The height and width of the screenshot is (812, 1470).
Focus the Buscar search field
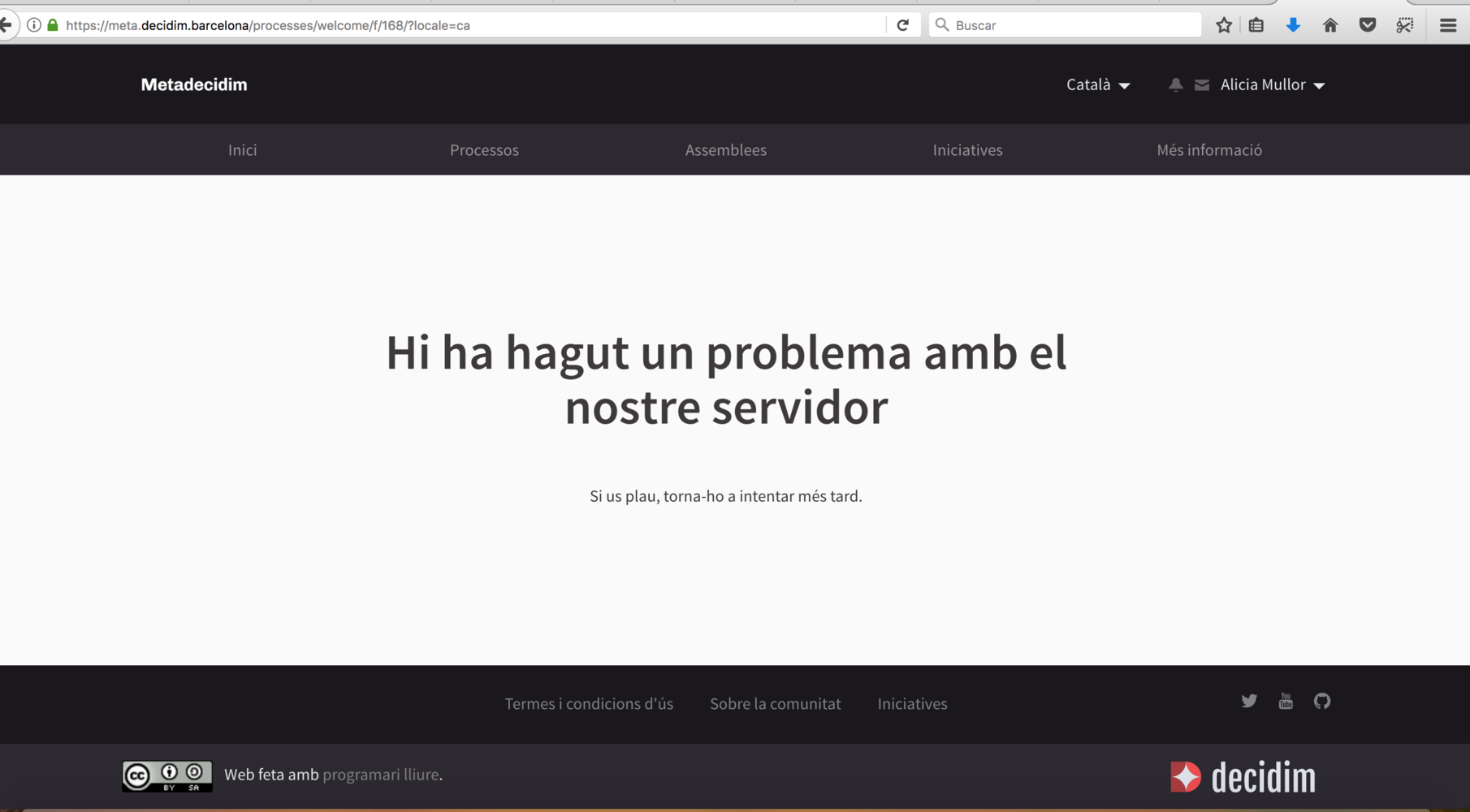1072,25
